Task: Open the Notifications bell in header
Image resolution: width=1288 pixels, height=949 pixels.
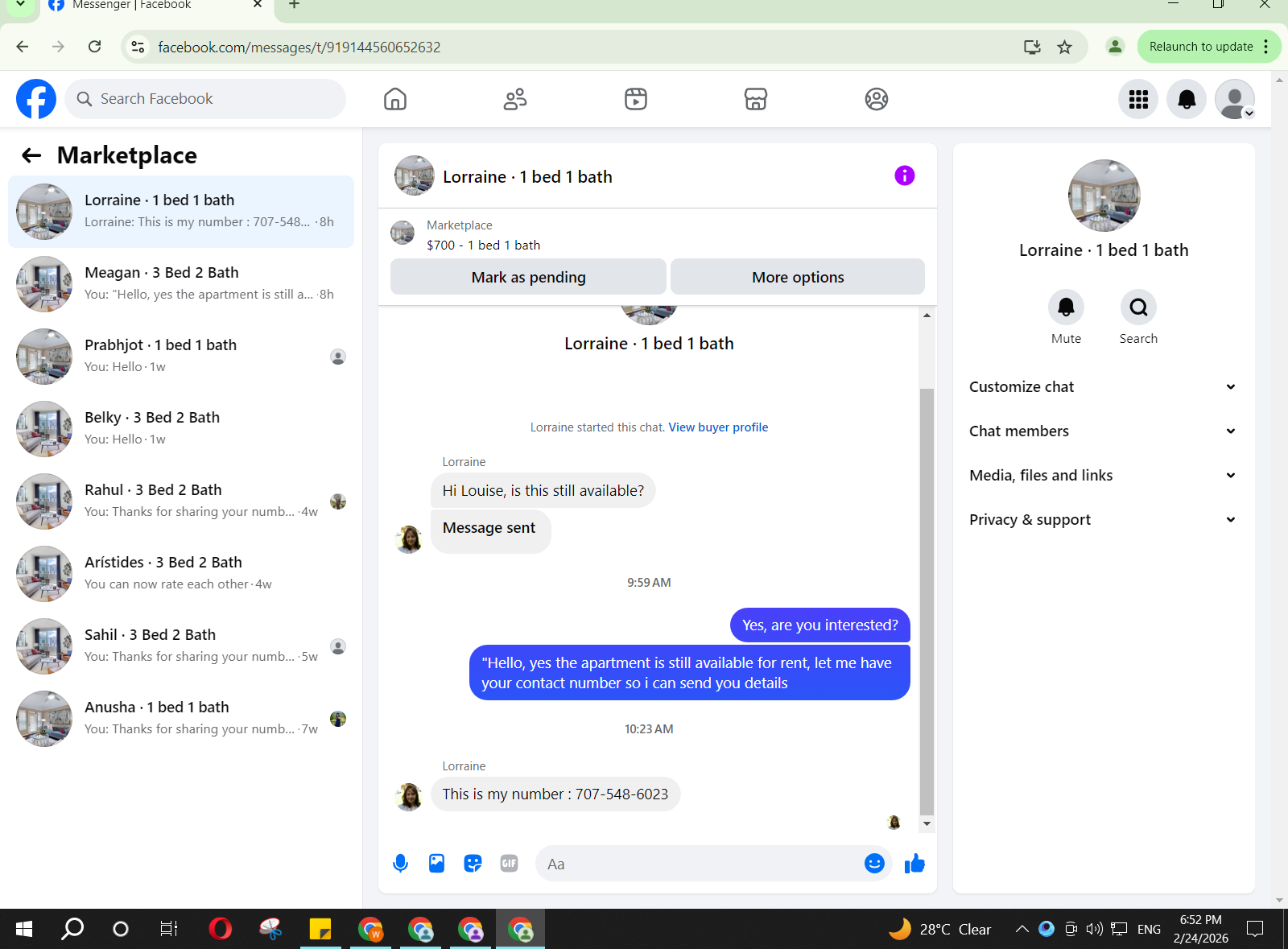Action: (x=1187, y=99)
